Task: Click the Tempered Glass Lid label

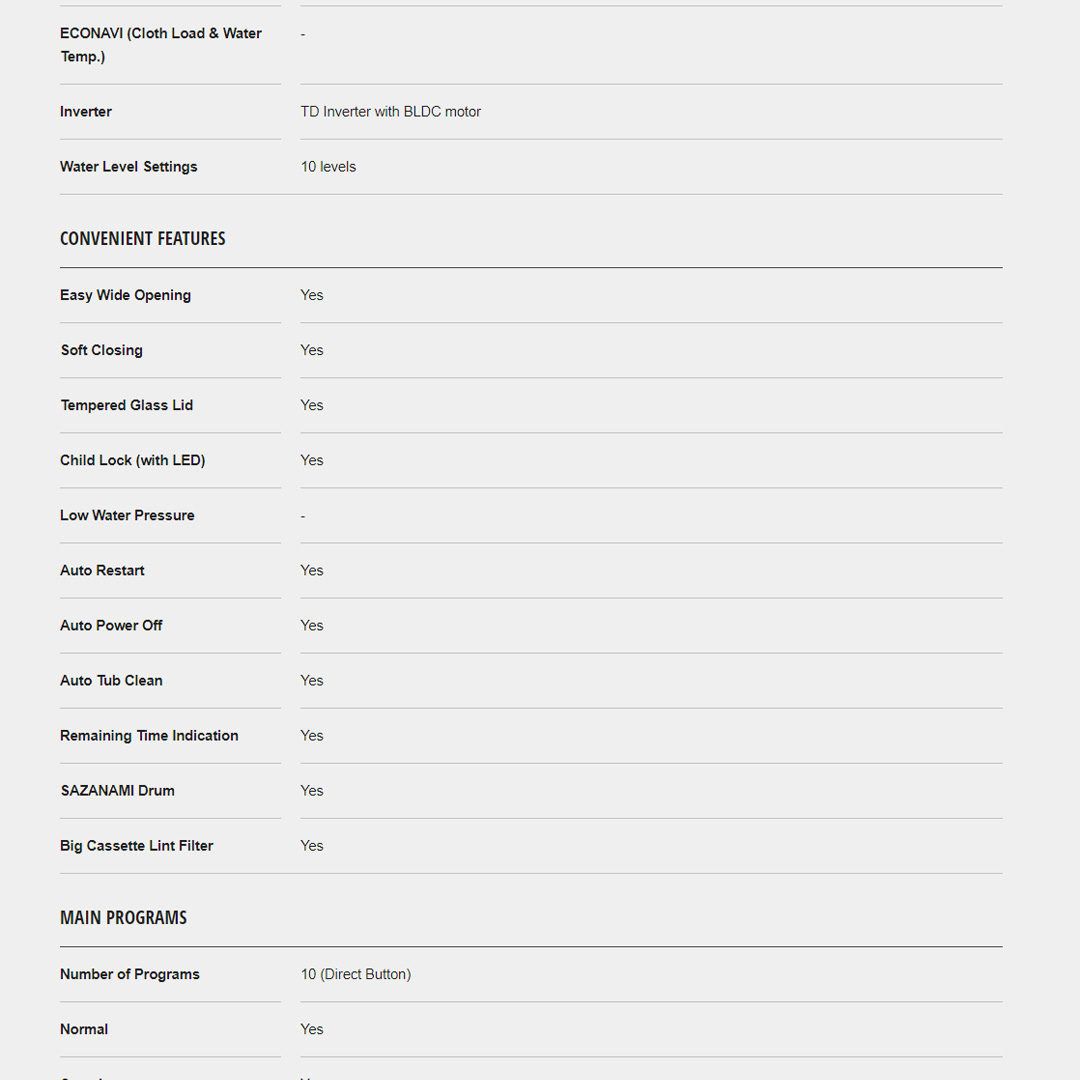Action: click(127, 405)
